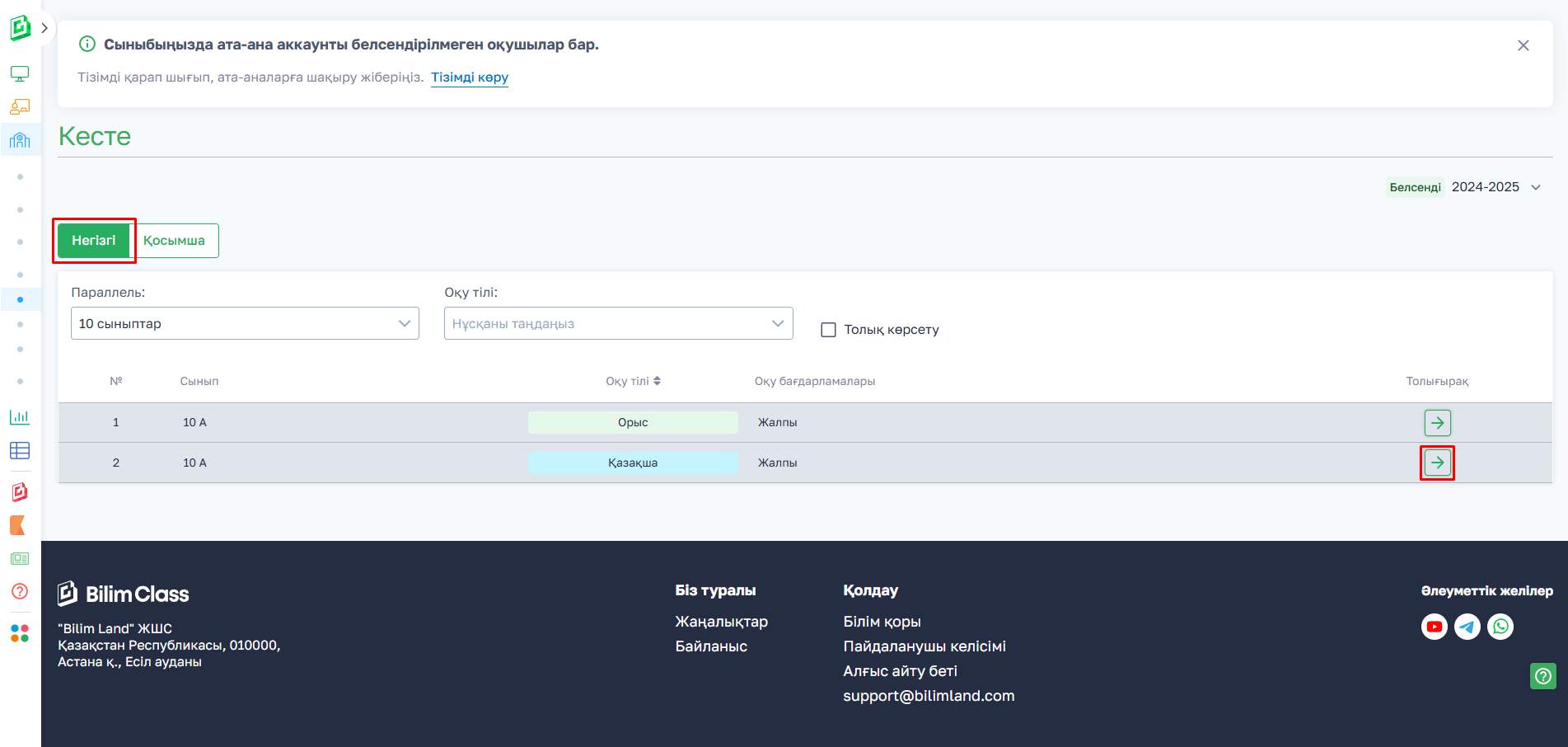This screenshot has height=747, width=1568.
Task: Open the blue table icon in sidebar
Action: [20, 450]
